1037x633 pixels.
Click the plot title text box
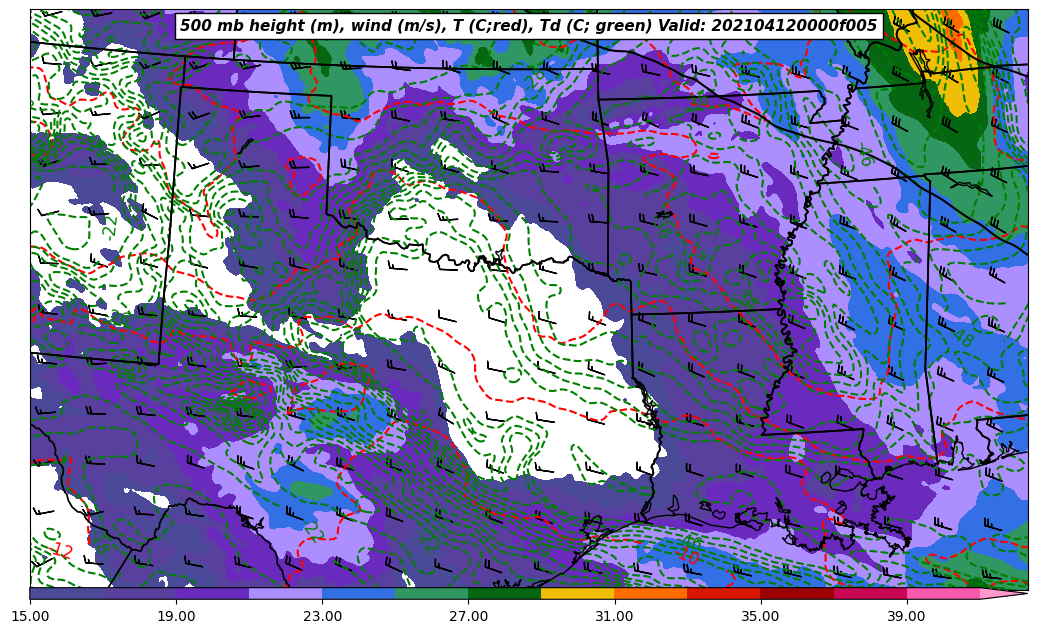pyautogui.click(x=528, y=26)
